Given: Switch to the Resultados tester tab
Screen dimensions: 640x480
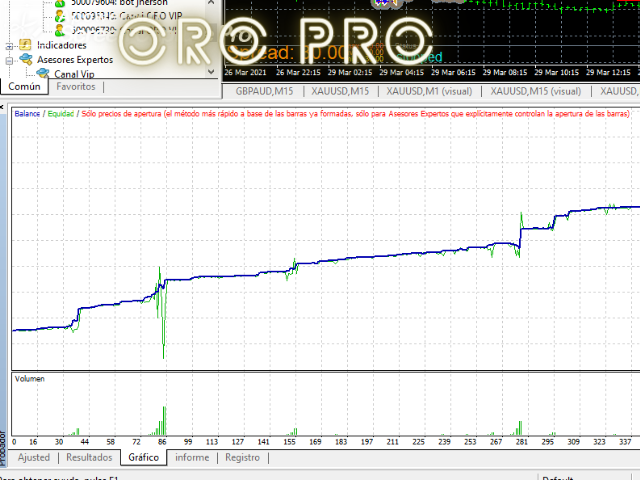Looking at the screenshot, I should 89,457.
